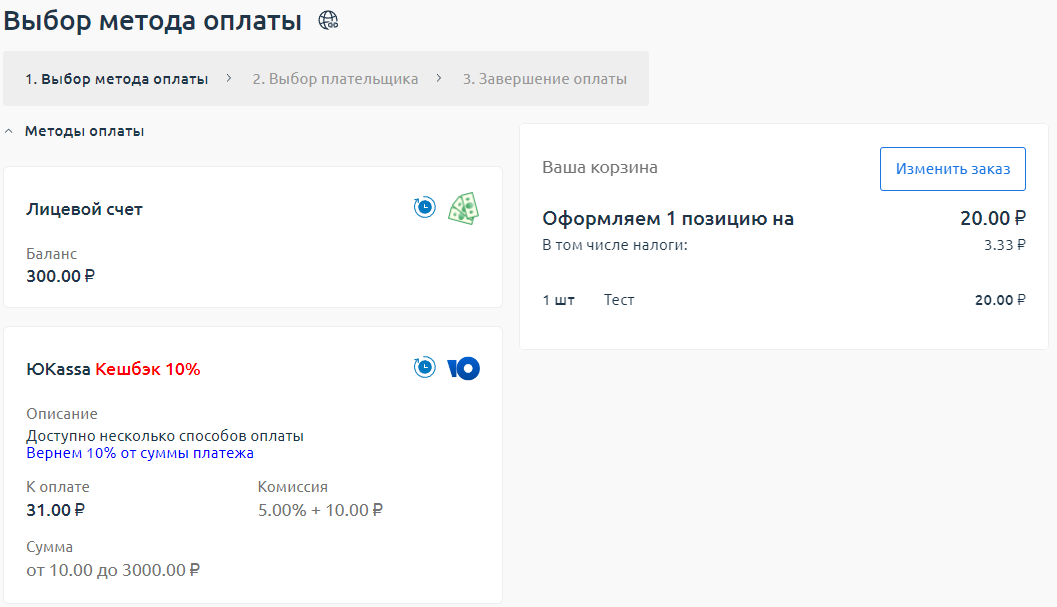
Task: Choose Лицевой счет payment method title
Action: coord(84,209)
